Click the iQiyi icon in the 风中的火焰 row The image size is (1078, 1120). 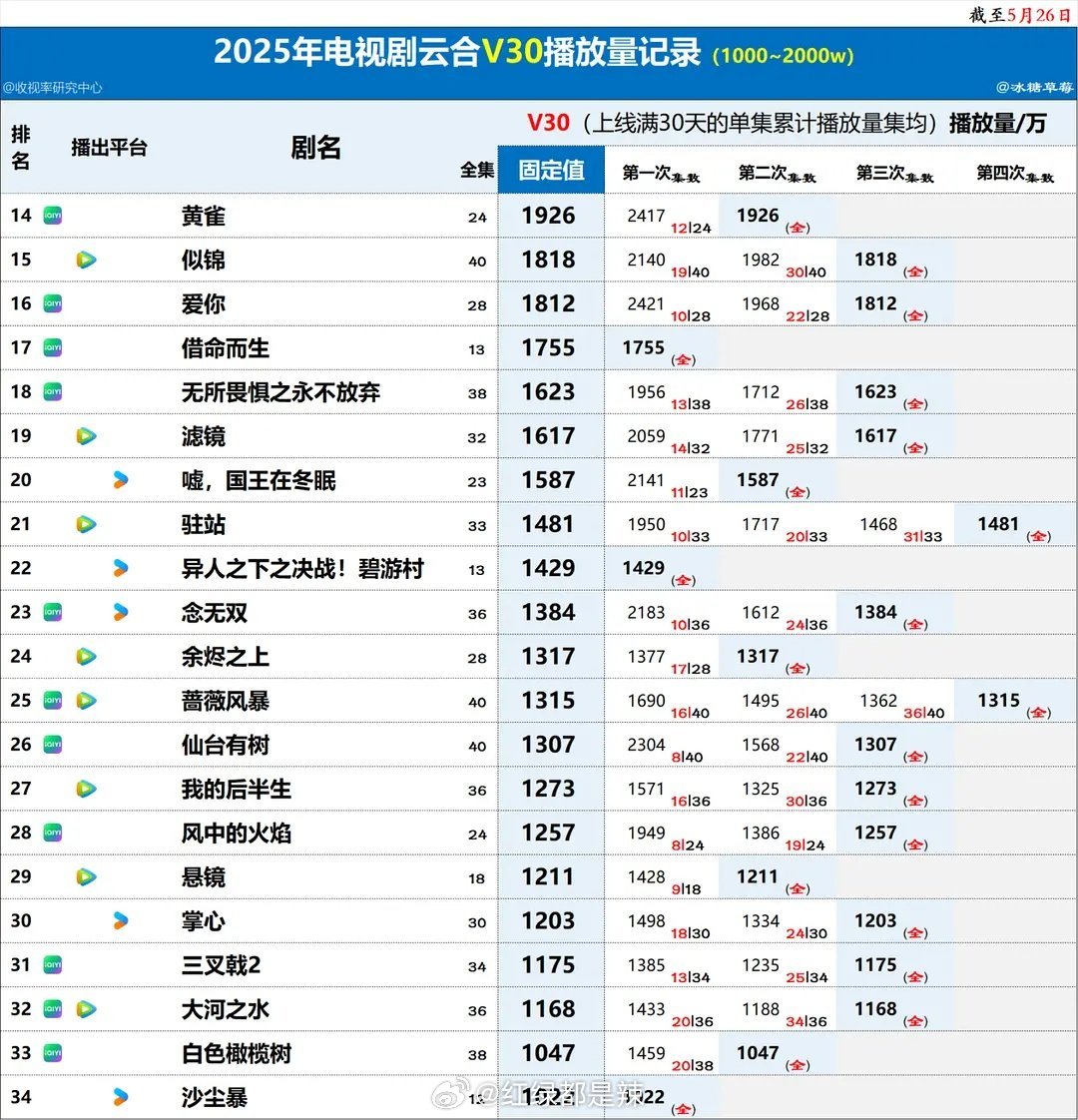click(x=52, y=833)
